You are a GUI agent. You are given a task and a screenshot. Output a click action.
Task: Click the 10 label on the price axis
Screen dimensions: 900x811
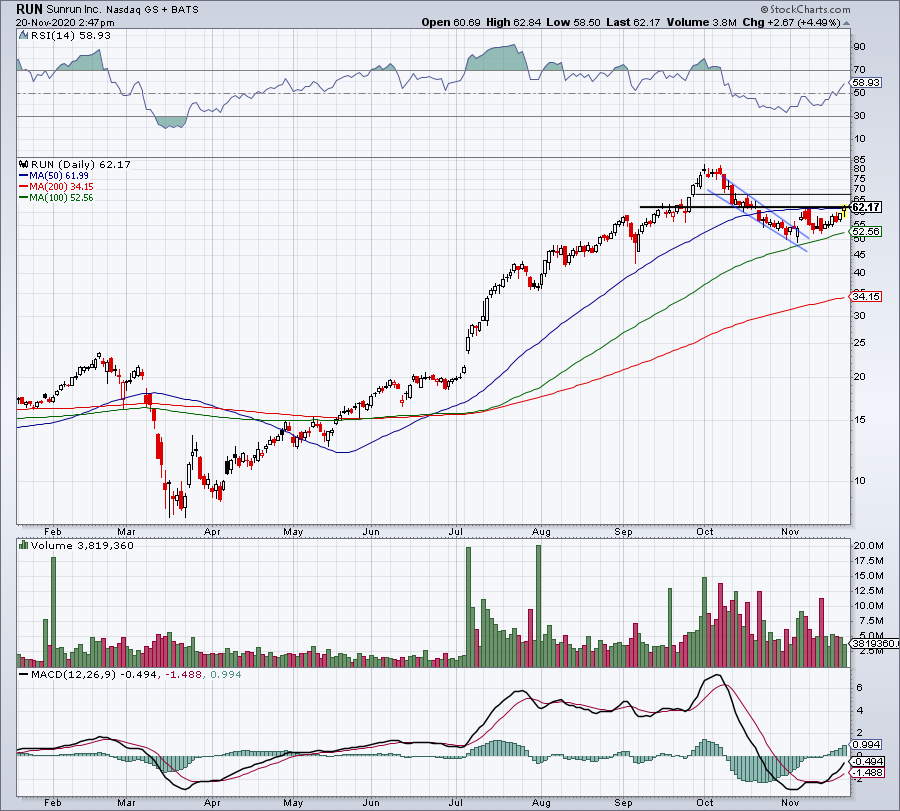(x=859, y=480)
